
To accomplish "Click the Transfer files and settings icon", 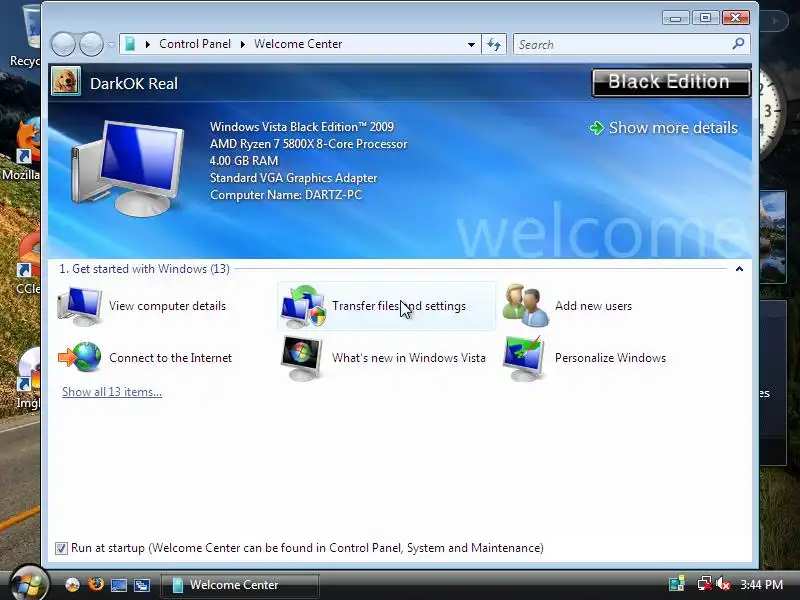I will point(303,306).
